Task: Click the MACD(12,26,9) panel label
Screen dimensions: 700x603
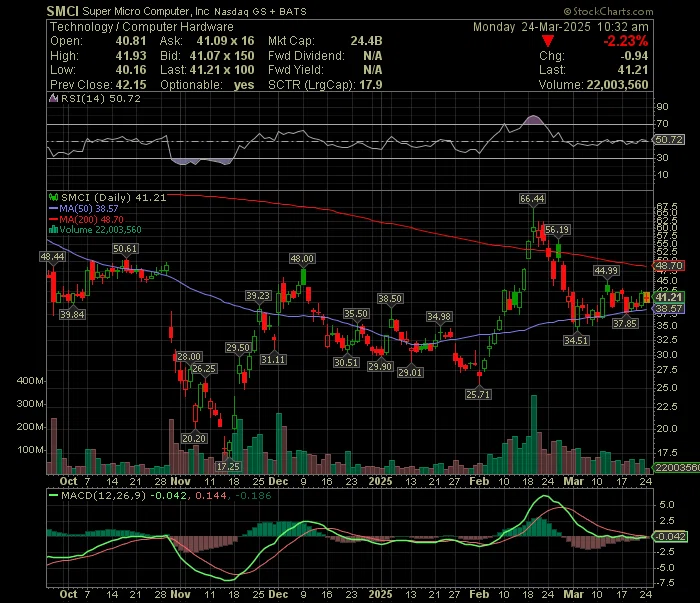Action: point(104,495)
